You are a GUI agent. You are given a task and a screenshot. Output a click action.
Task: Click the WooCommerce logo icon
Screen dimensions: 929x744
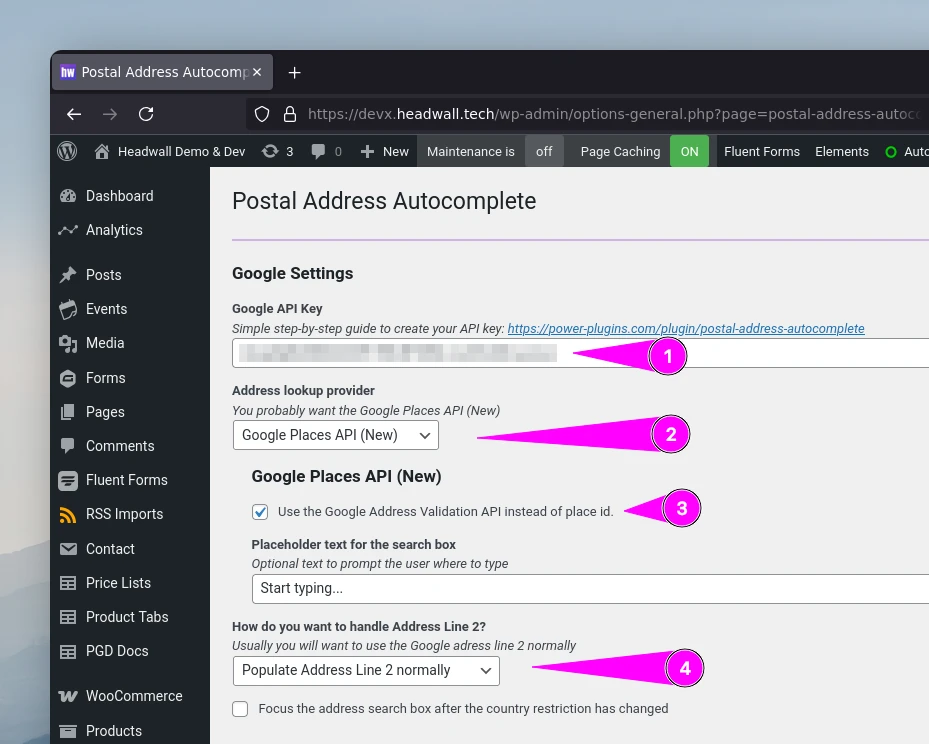[68, 696]
